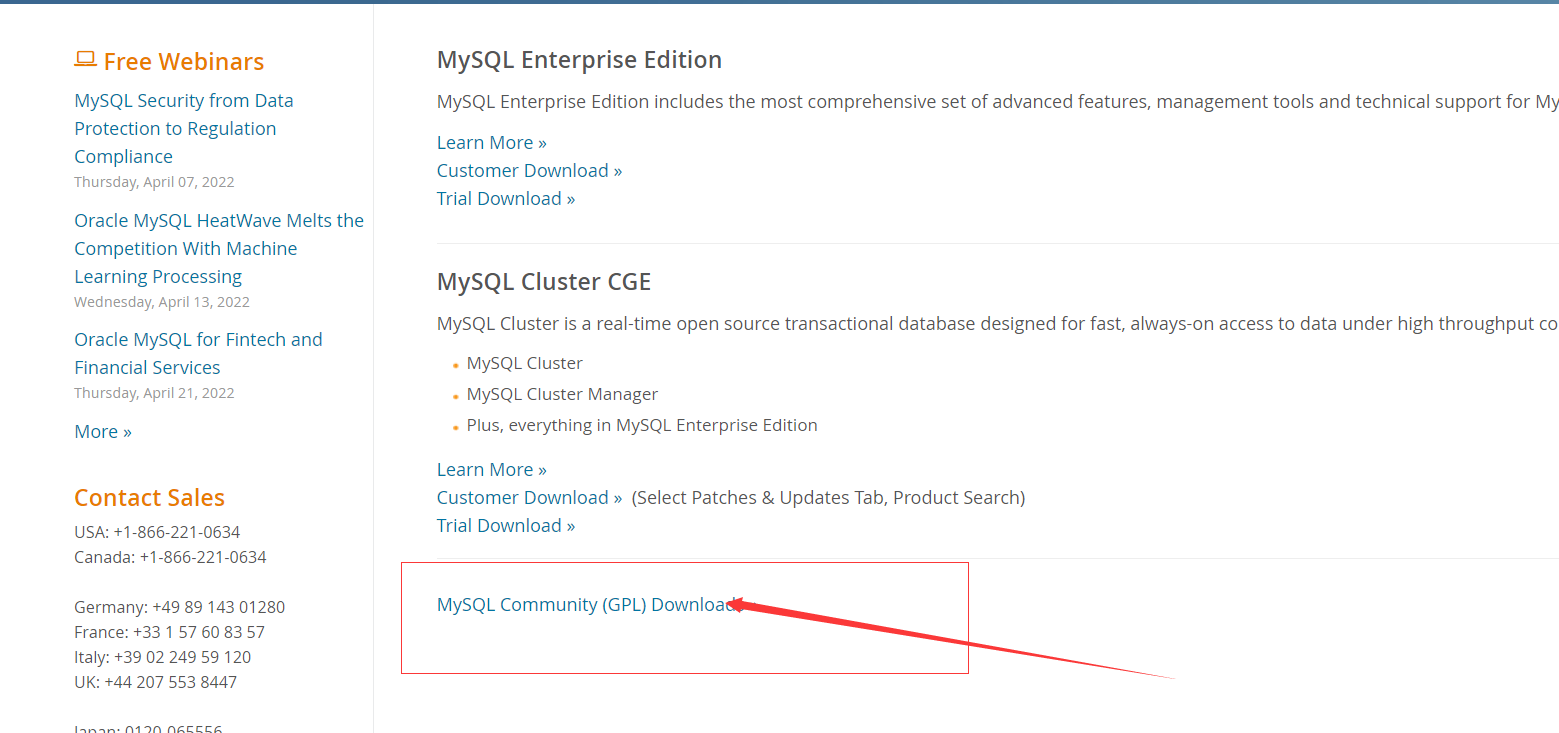Click the More » link under webinars
This screenshot has width=1559, height=733.
click(x=103, y=431)
